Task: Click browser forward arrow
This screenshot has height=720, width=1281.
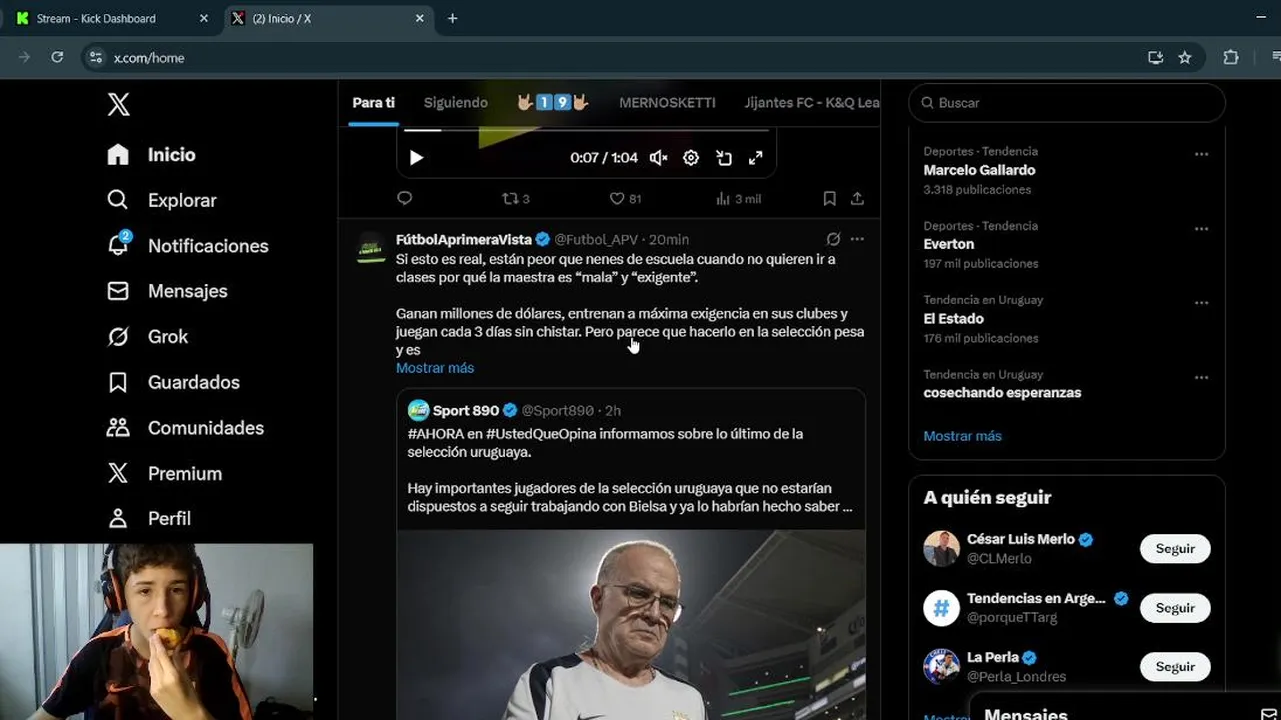Action: (x=24, y=57)
